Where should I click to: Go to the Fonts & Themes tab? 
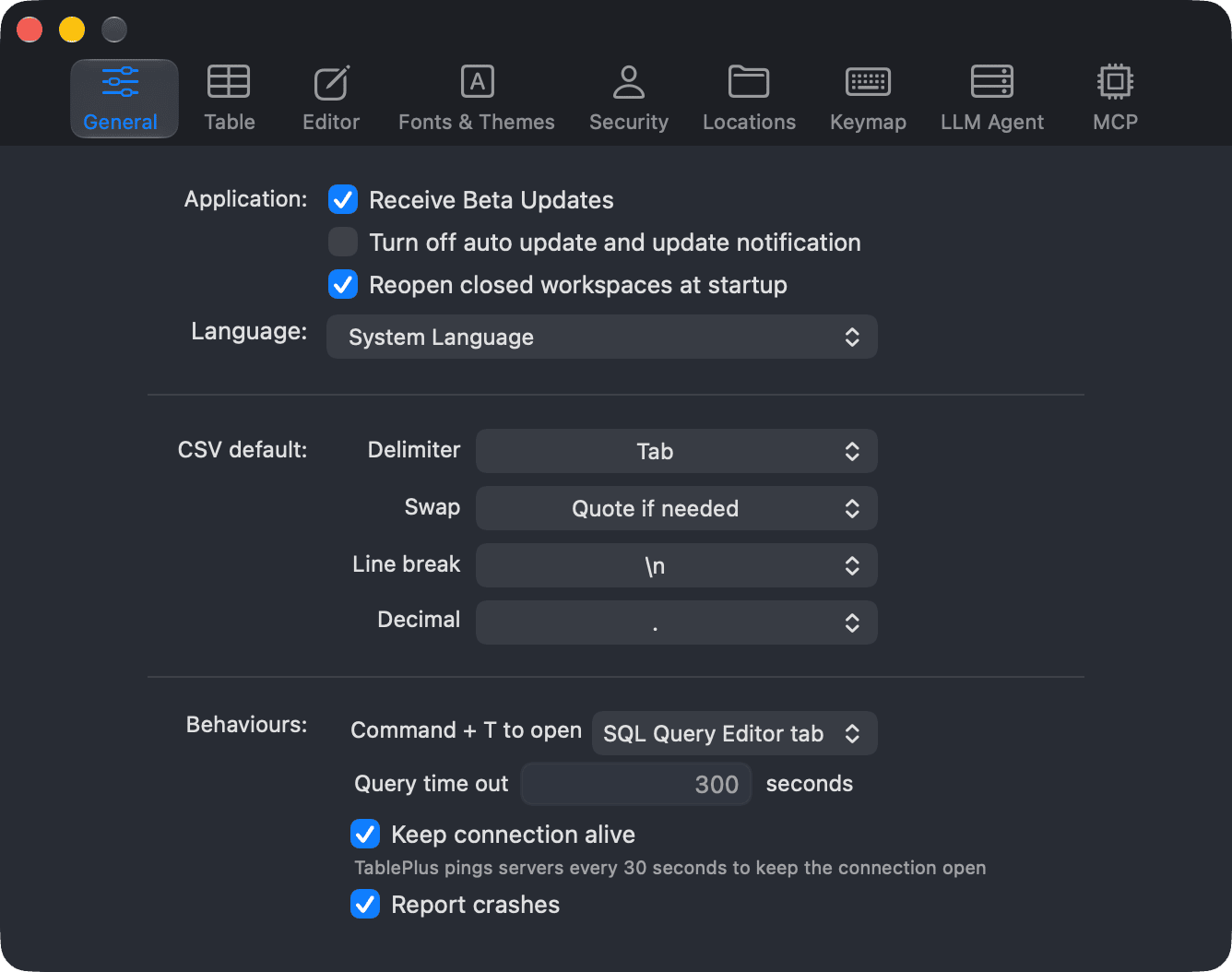pos(477,99)
